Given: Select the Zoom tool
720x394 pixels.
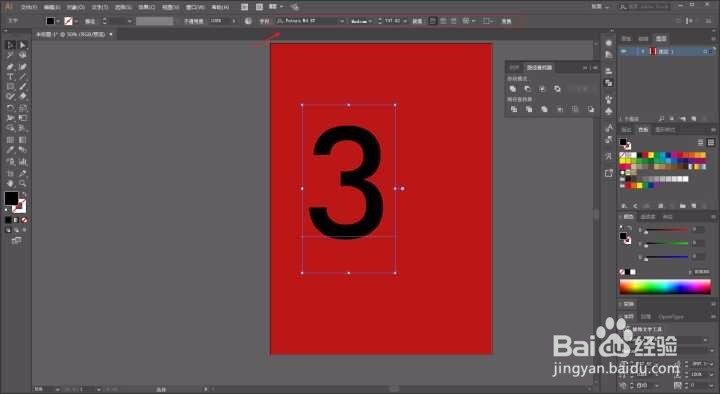Looking at the screenshot, I should [22, 183].
